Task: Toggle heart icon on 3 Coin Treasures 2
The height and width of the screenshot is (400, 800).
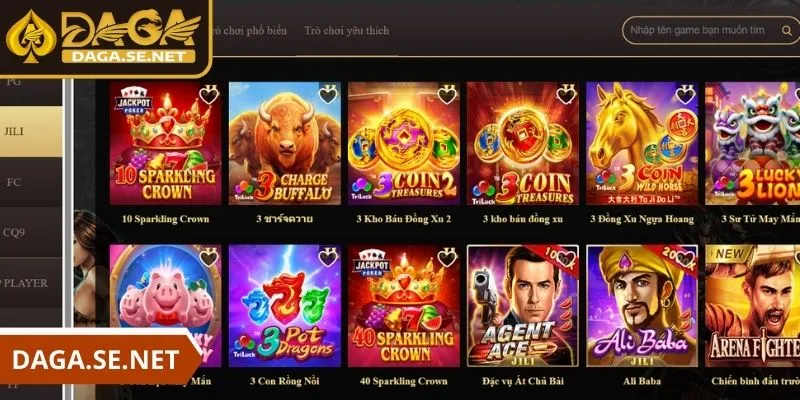Action: [x=447, y=94]
